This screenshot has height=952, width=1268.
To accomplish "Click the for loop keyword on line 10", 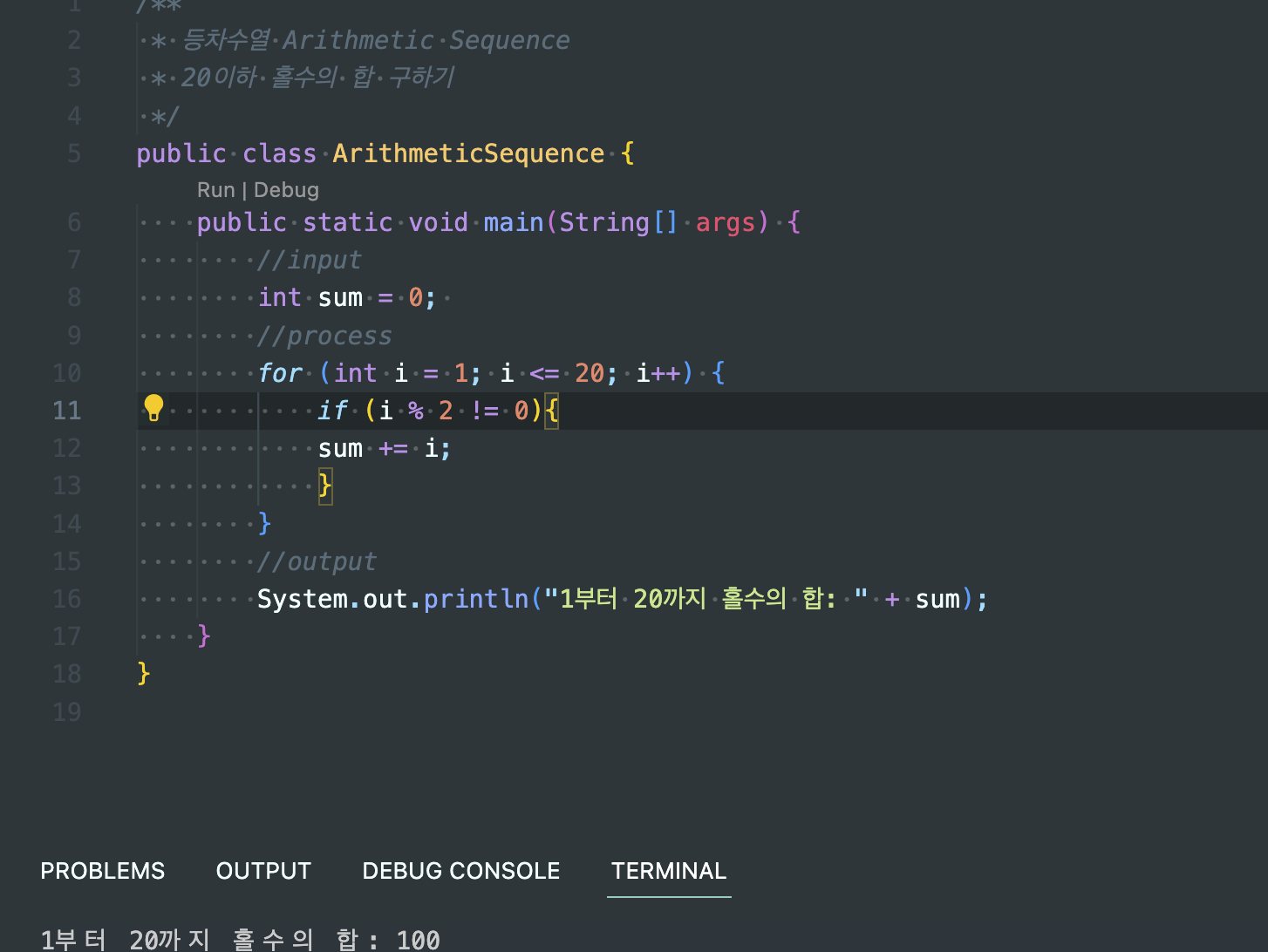I will [280, 372].
